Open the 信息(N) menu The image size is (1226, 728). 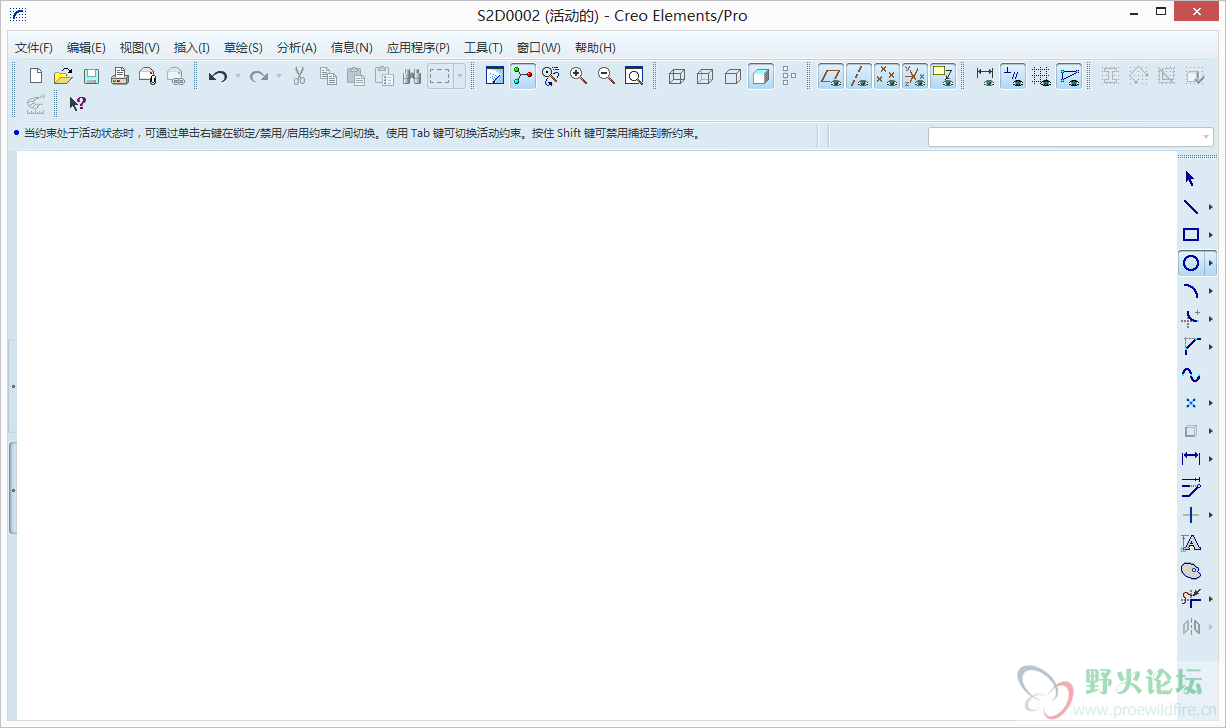click(x=351, y=47)
